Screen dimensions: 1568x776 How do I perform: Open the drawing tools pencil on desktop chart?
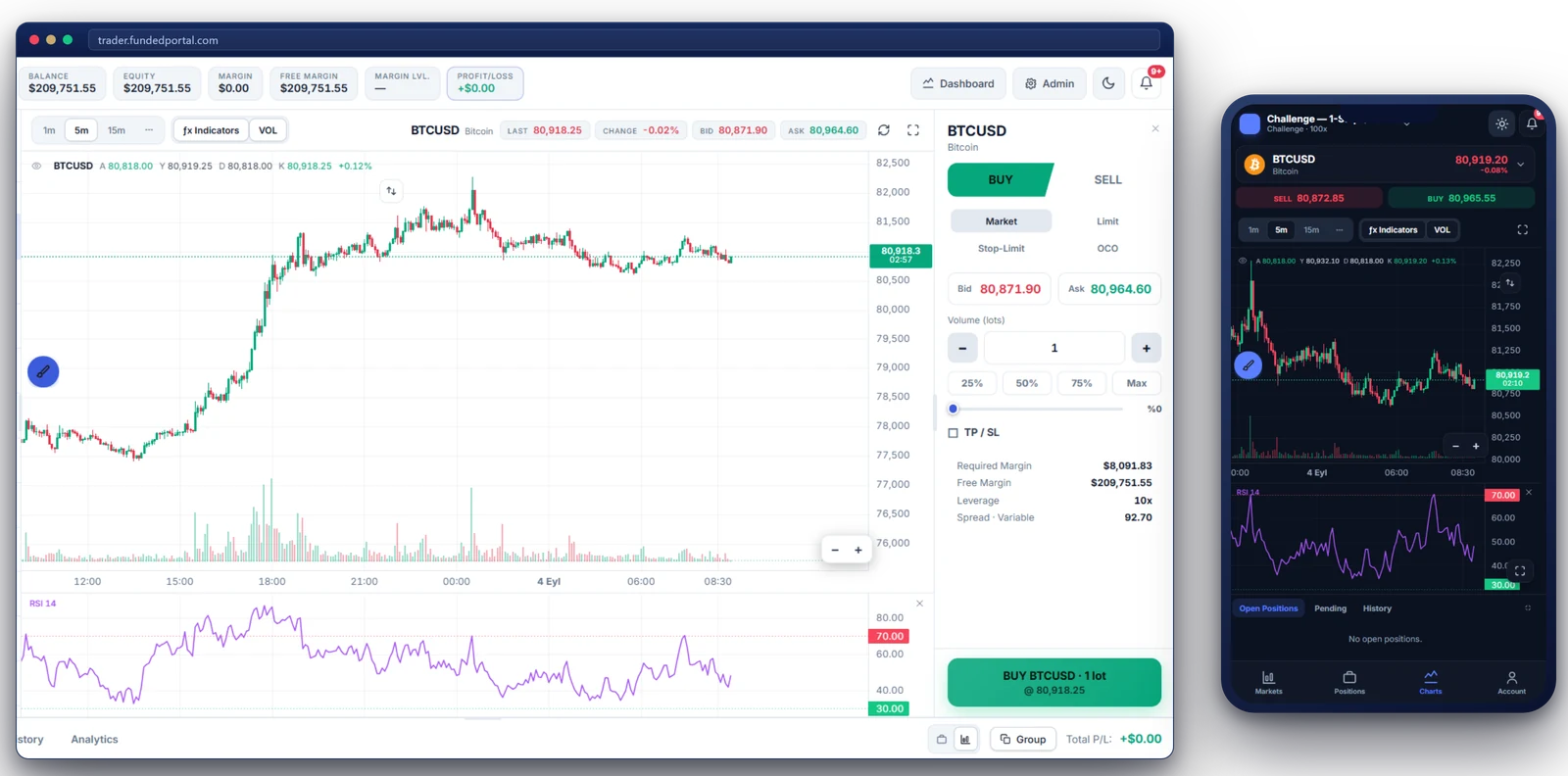(43, 372)
